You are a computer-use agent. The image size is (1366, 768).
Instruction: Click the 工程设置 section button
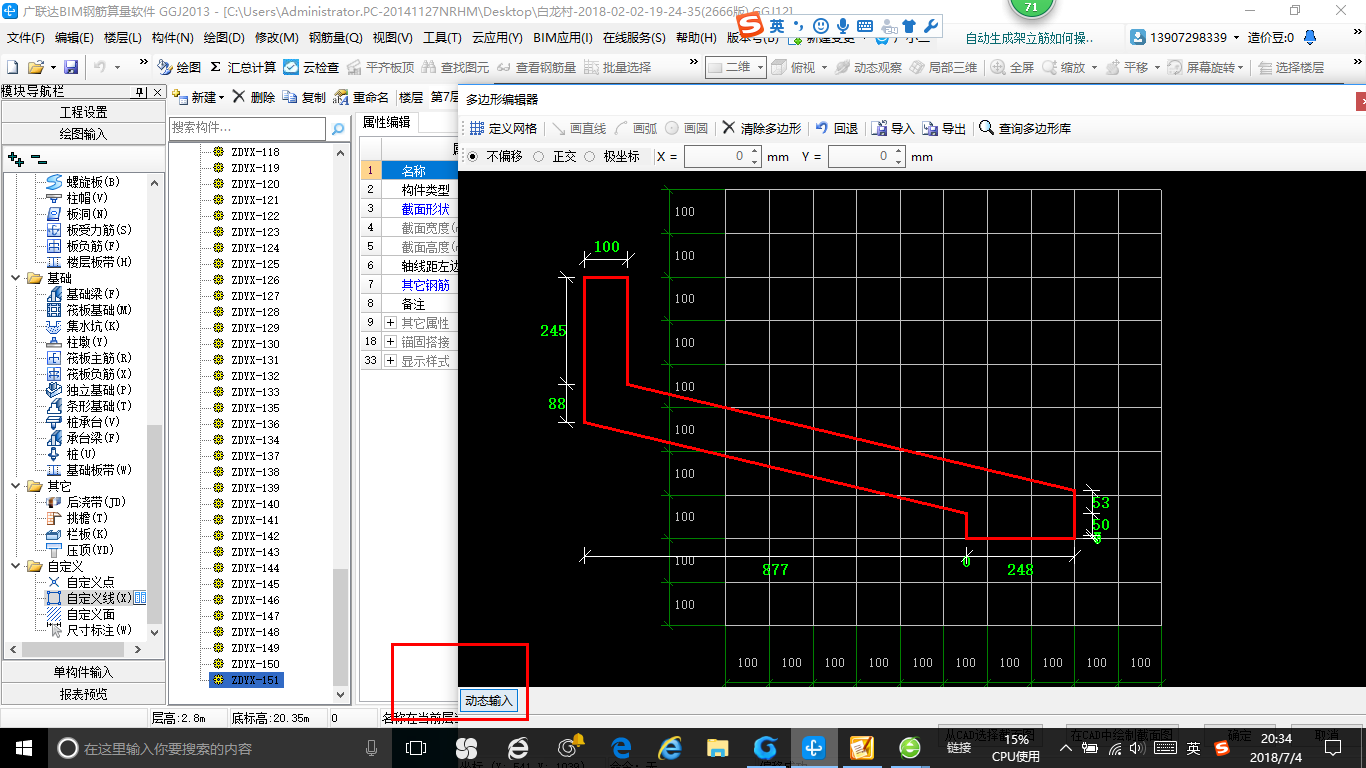tap(84, 112)
